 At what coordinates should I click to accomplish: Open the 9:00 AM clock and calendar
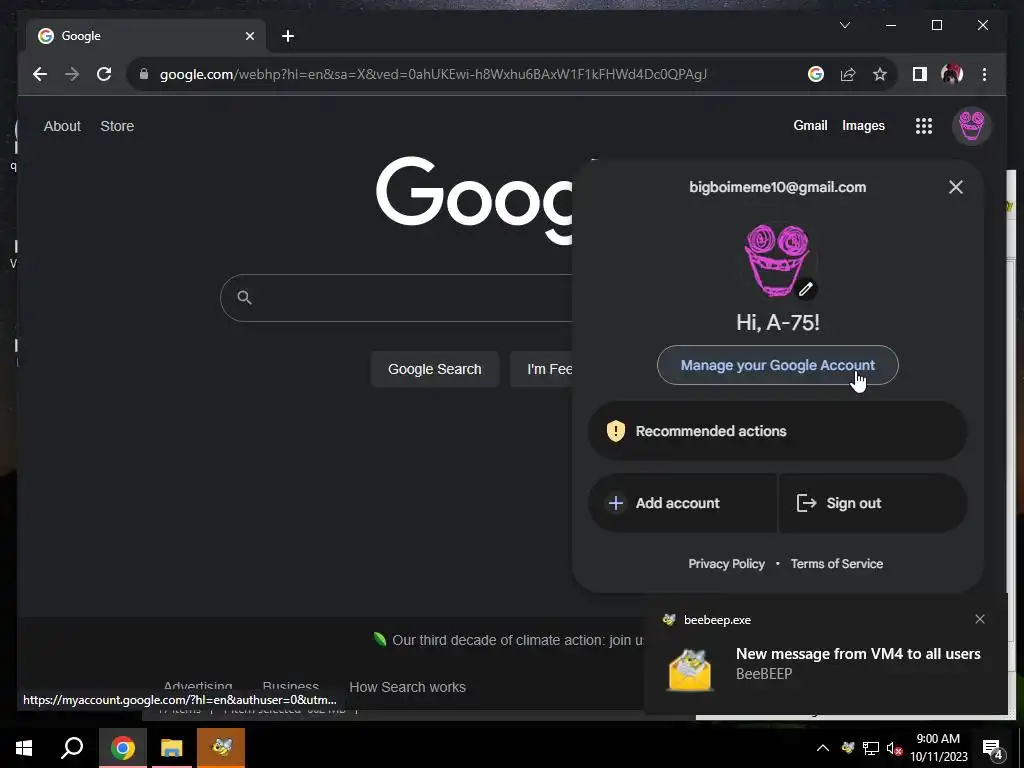(x=938, y=748)
